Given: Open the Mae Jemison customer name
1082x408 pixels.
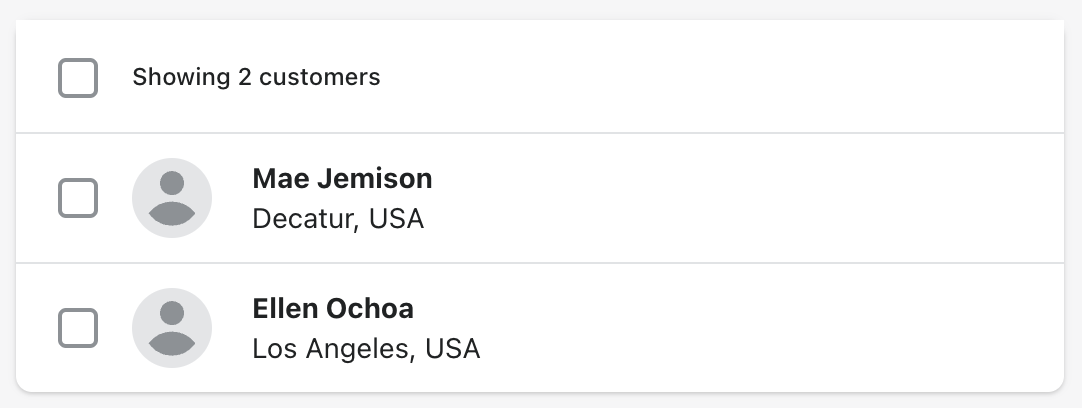Looking at the screenshot, I should point(342,179).
